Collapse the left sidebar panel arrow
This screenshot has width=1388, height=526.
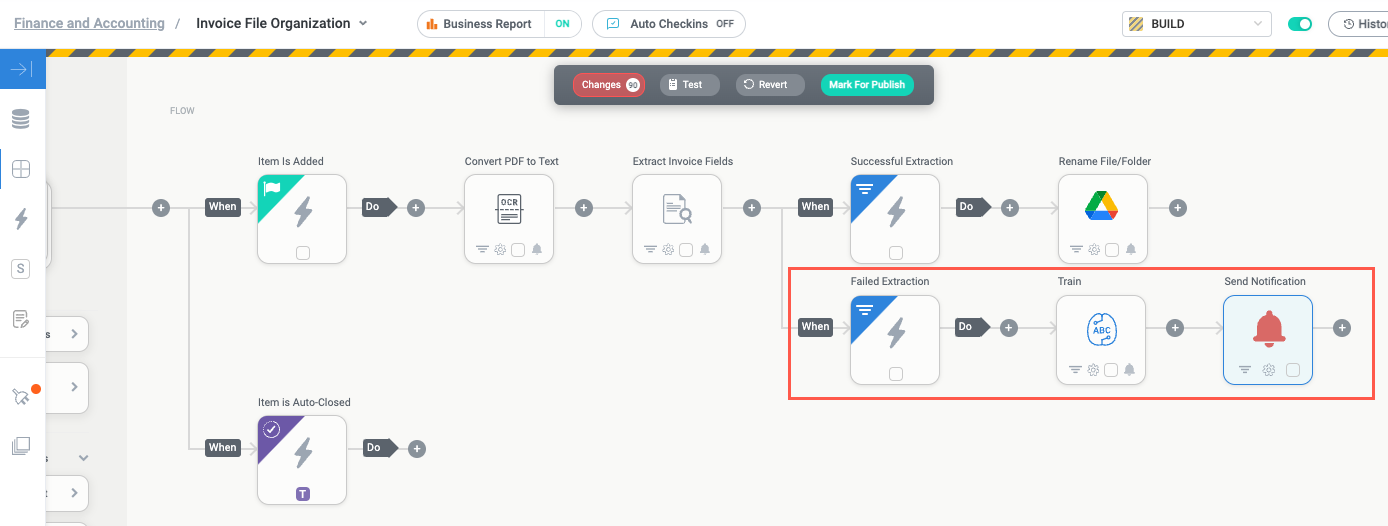[x=22, y=70]
